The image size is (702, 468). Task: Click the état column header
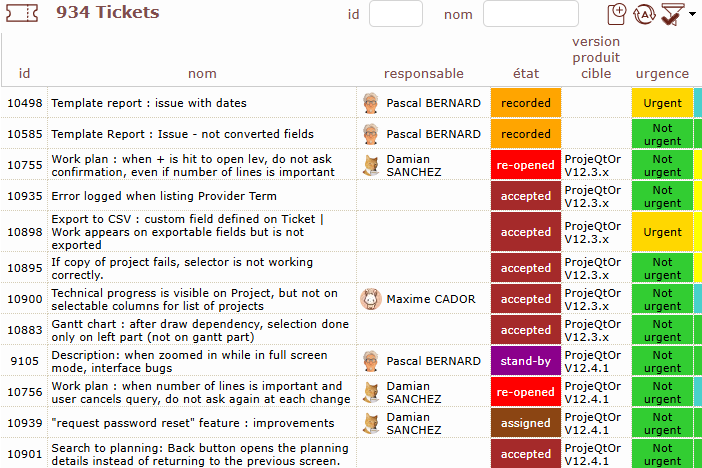click(x=525, y=73)
